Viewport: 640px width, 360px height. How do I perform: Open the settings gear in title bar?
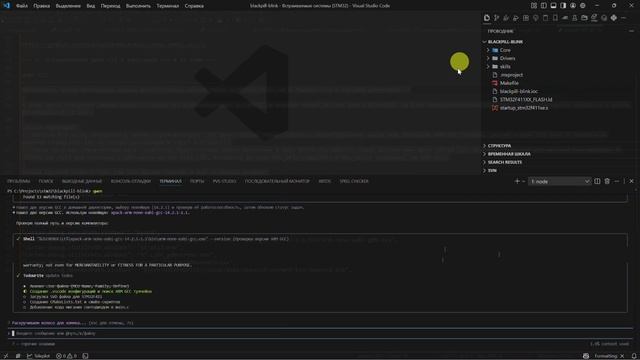point(583,6)
